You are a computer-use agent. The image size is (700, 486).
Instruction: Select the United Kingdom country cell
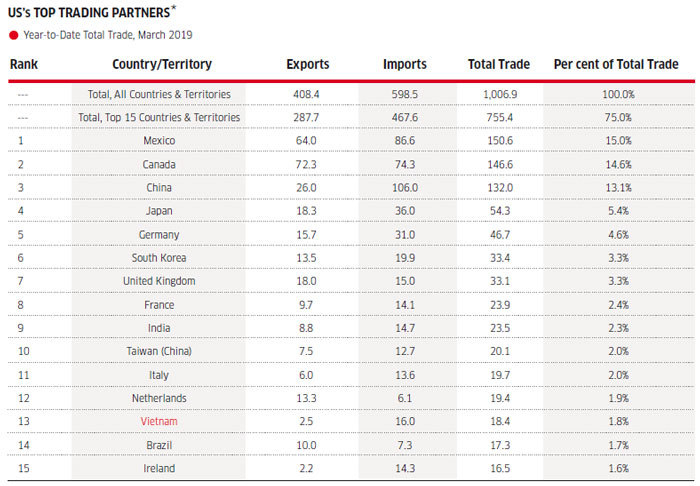[x=158, y=282]
